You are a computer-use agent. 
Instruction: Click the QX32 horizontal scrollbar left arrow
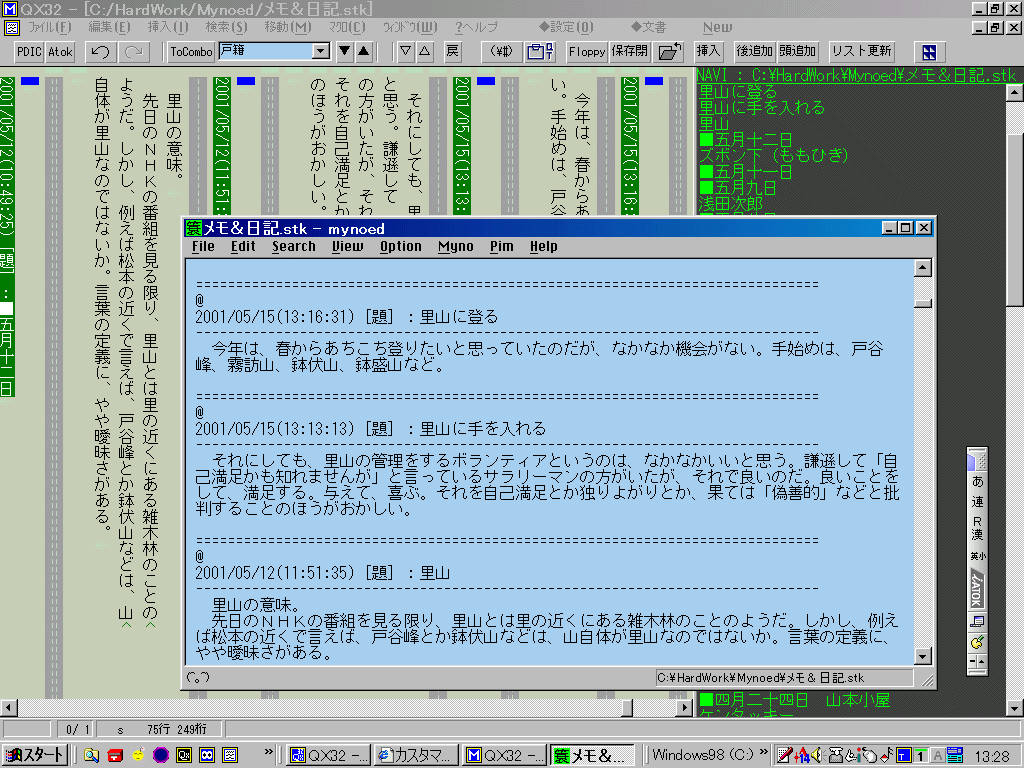[8, 707]
